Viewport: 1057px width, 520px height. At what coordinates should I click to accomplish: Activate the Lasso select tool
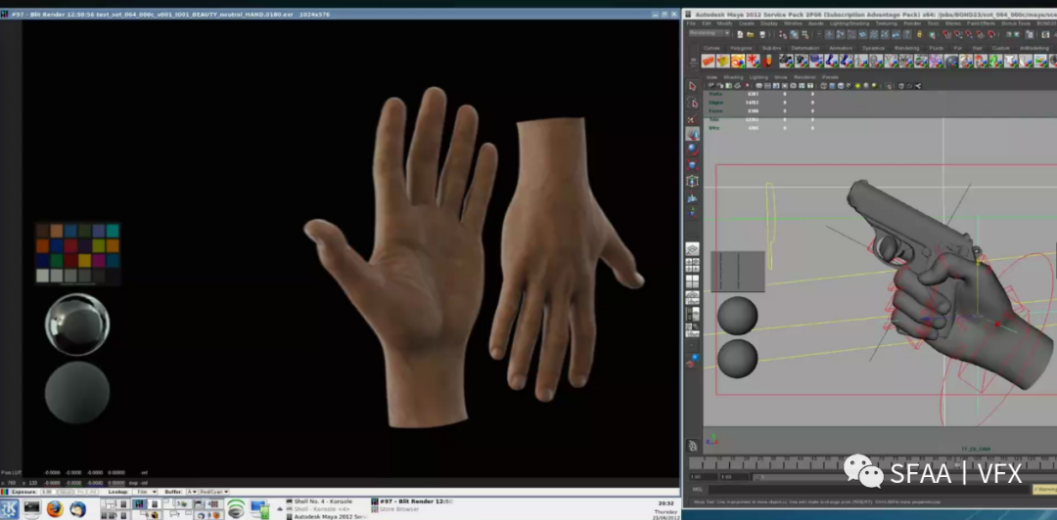pos(692,103)
